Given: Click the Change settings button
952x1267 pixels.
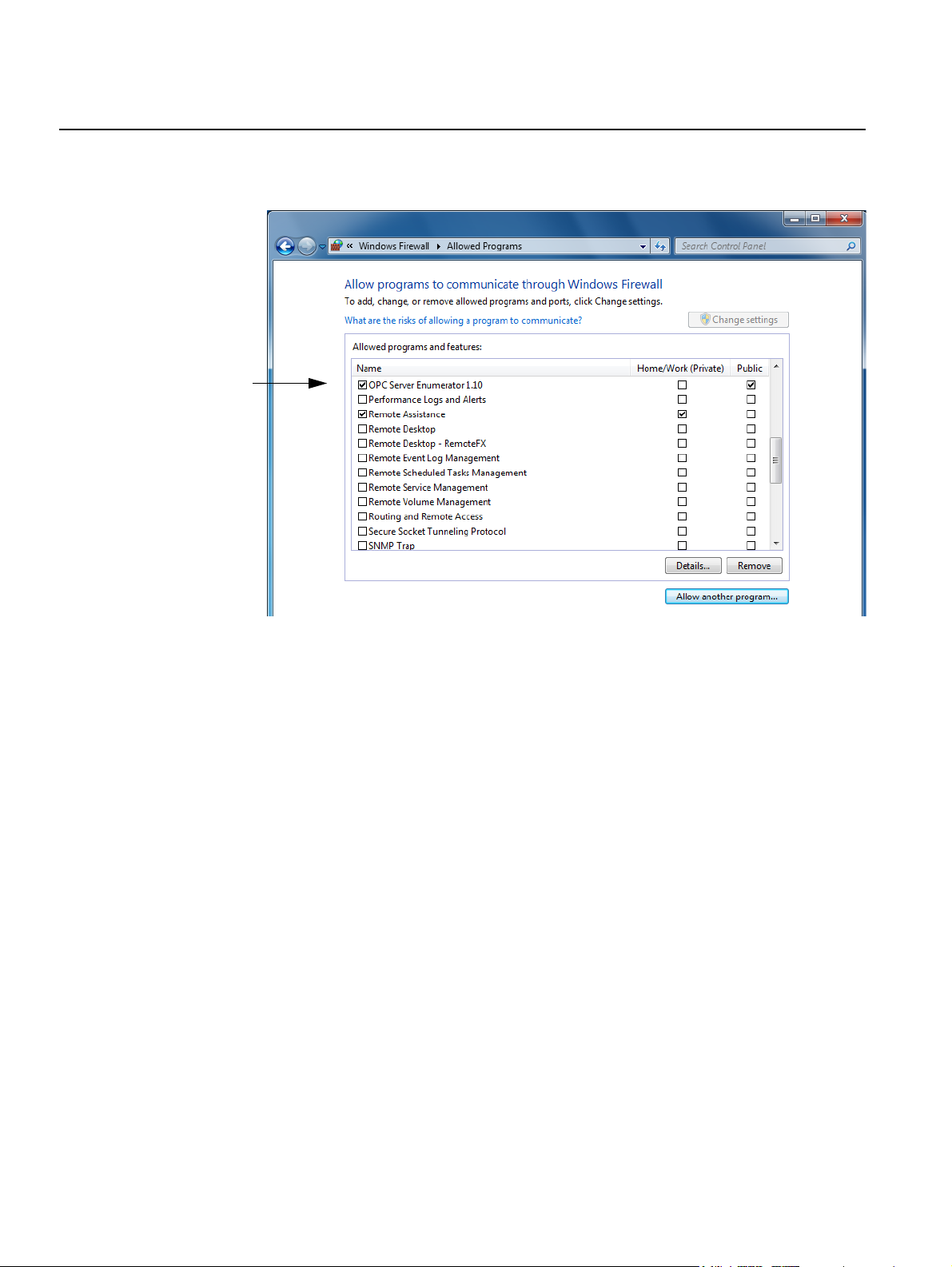Looking at the screenshot, I should [739, 320].
